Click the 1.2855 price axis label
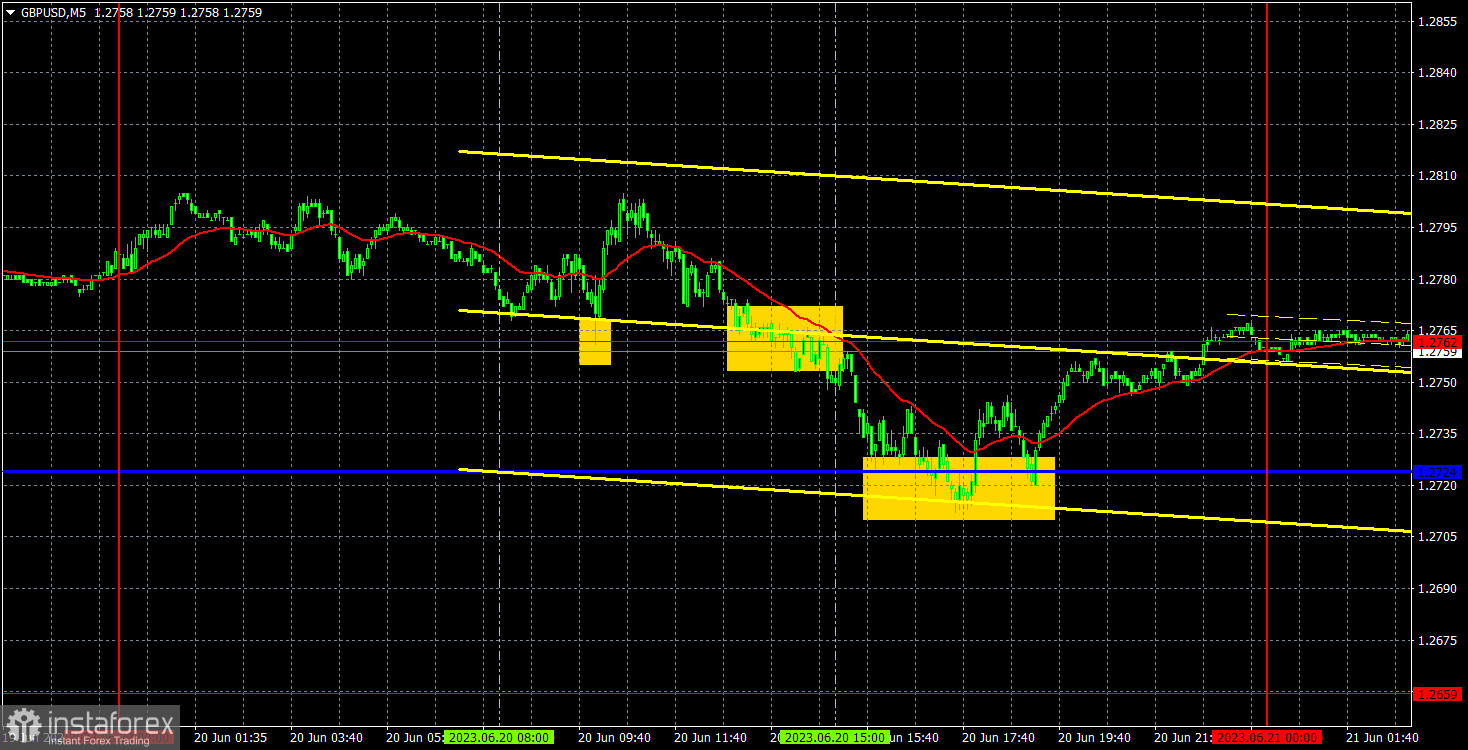The image size is (1468, 750). coord(1438,21)
